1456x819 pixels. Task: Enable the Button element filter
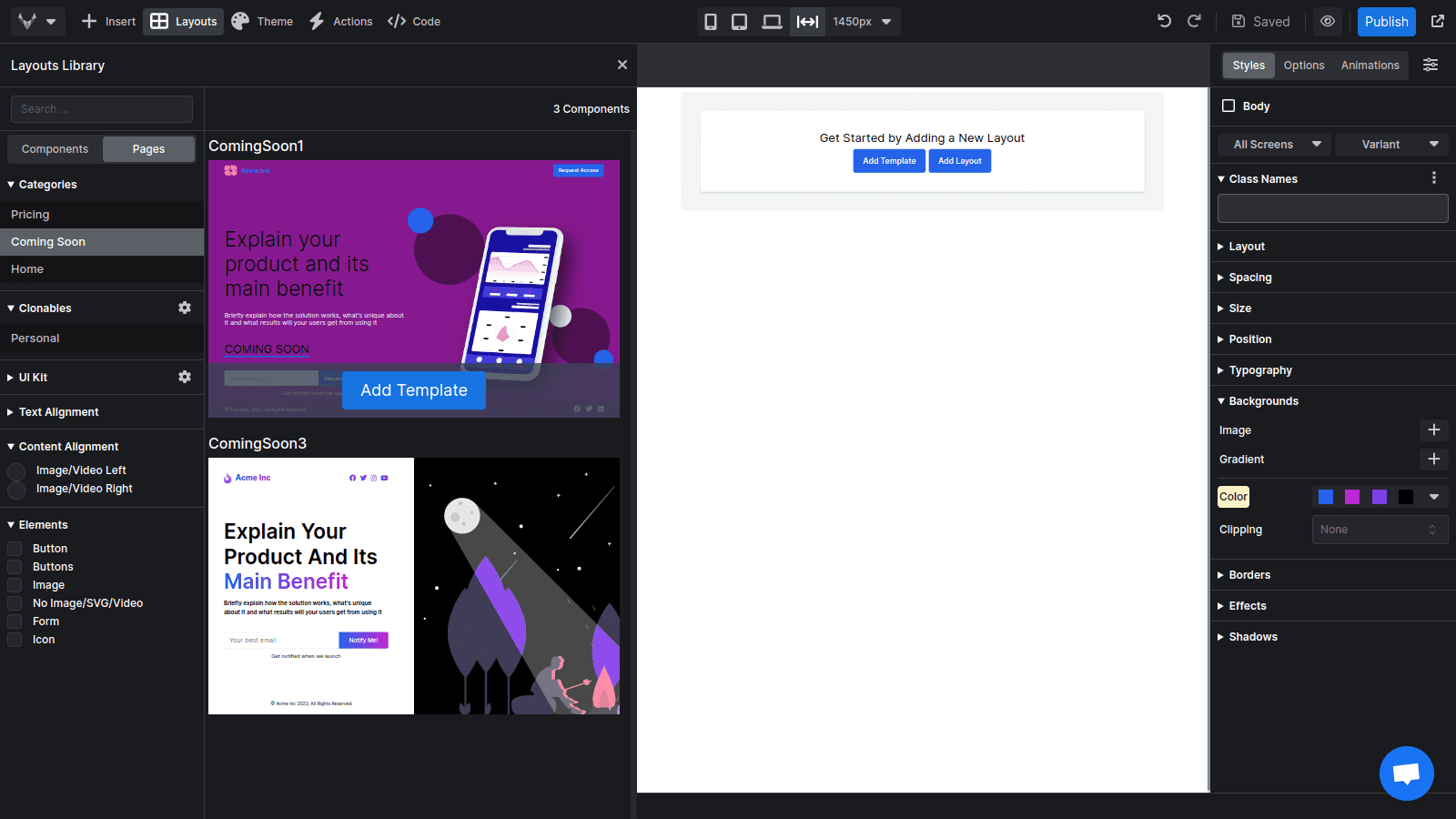point(15,549)
